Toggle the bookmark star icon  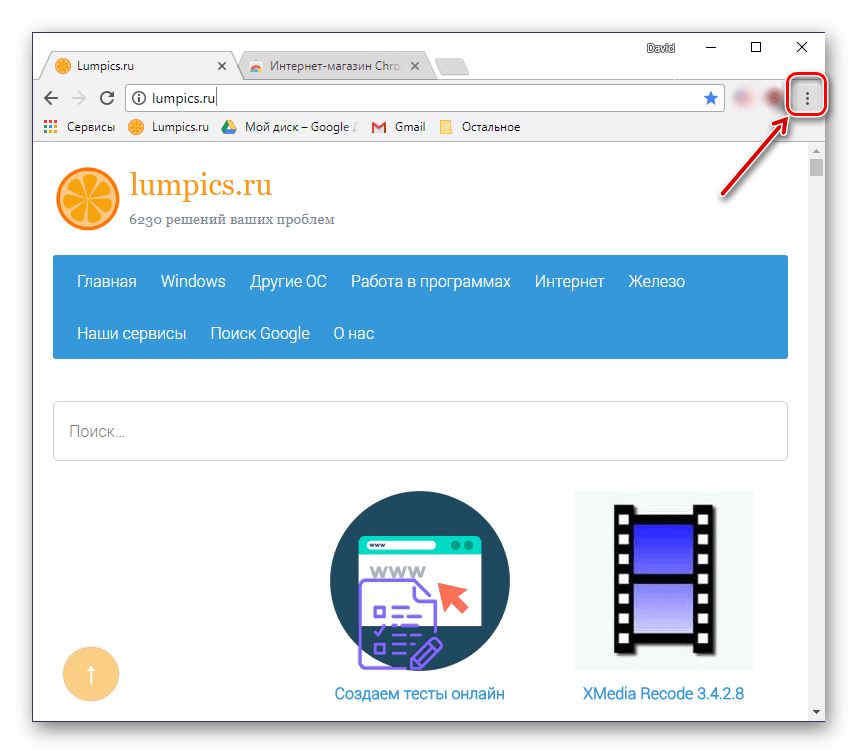(710, 98)
